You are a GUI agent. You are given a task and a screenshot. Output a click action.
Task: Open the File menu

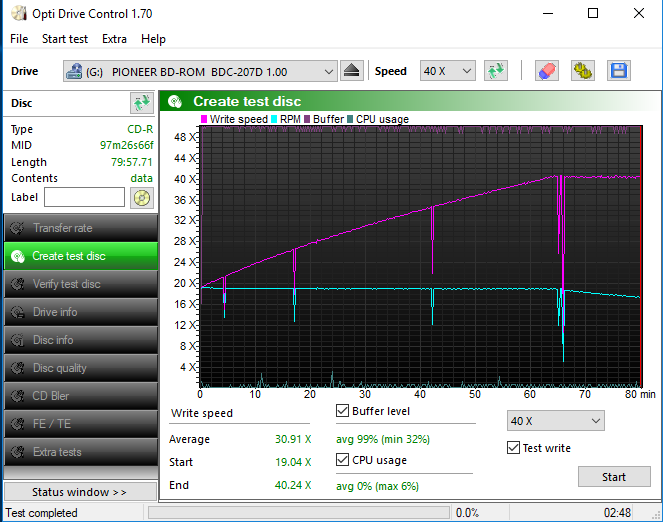pos(19,39)
